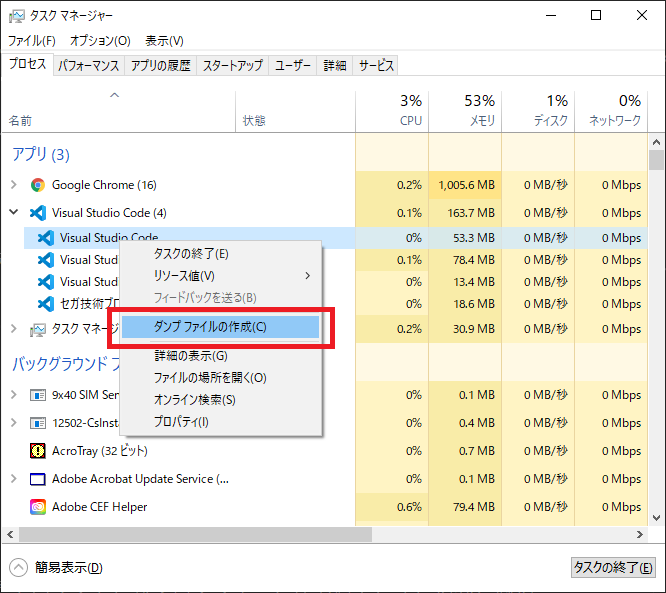Click the selected Visual Studio Code child icon
The image size is (666, 593).
click(46, 238)
